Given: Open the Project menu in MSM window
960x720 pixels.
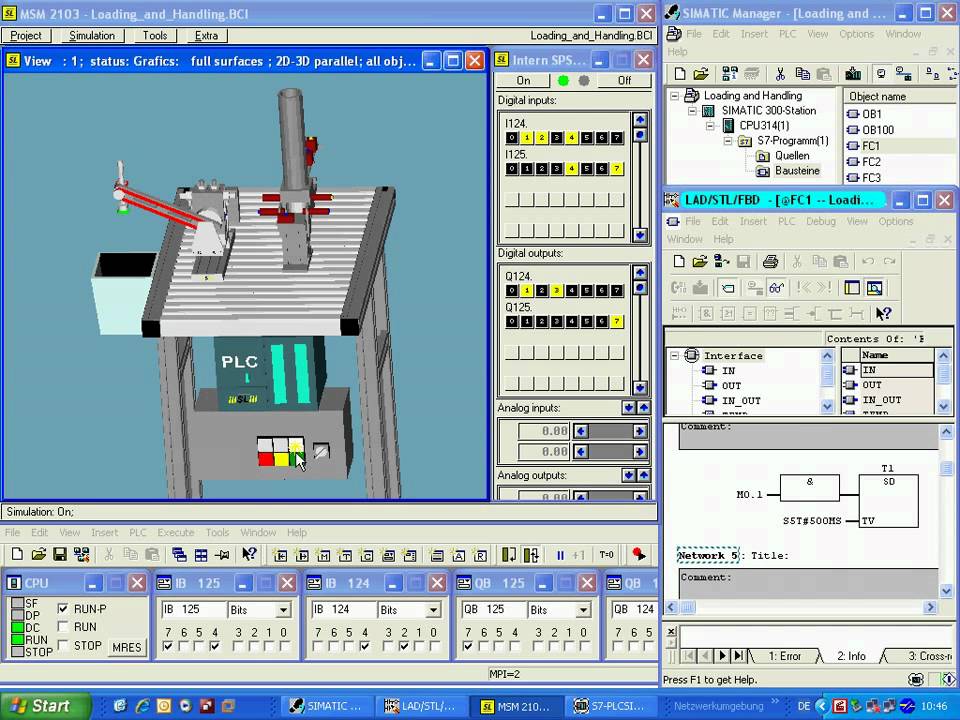Looking at the screenshot, I should [26, 36].
